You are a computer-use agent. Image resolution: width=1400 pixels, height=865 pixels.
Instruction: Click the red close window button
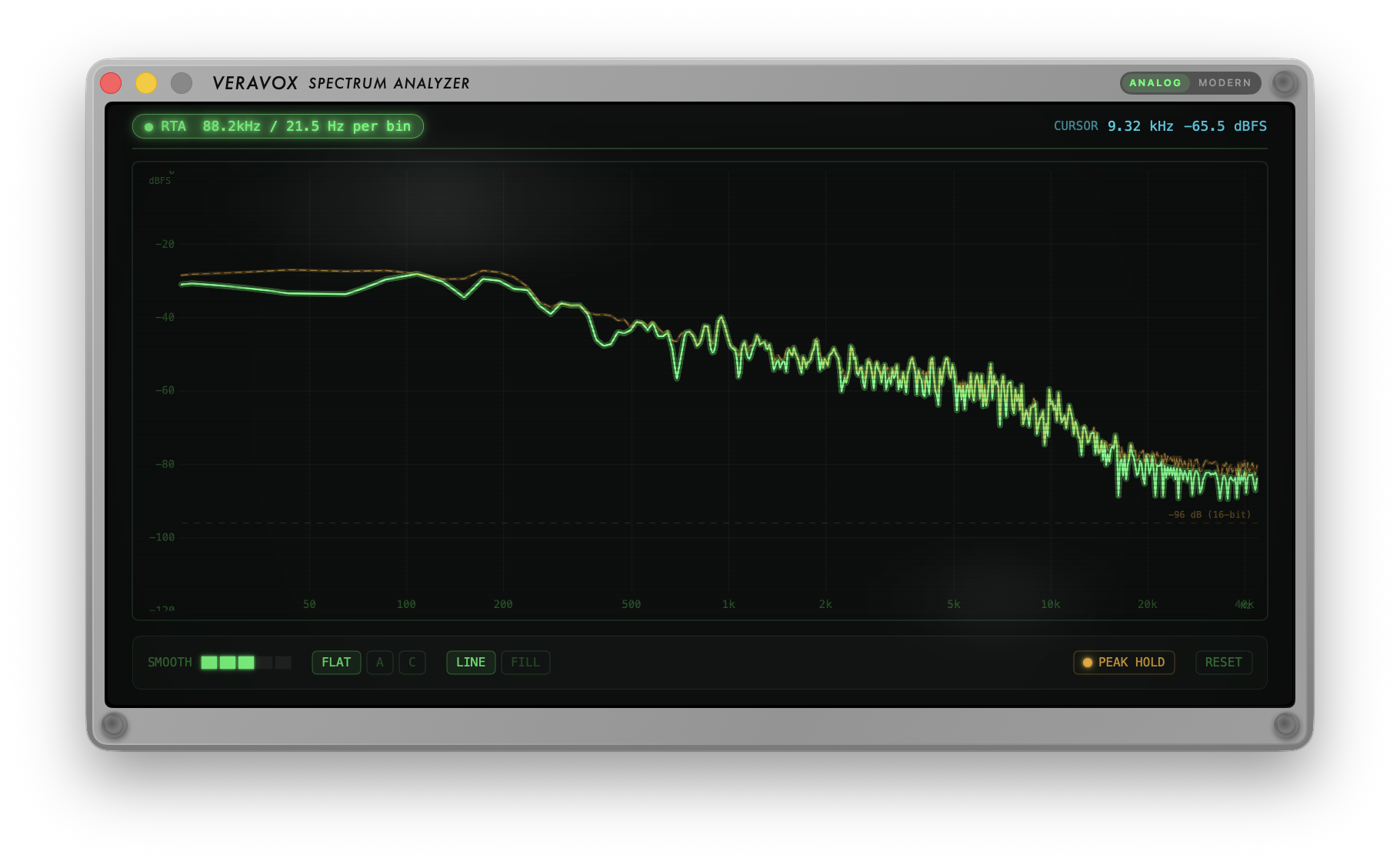(112, 83)
